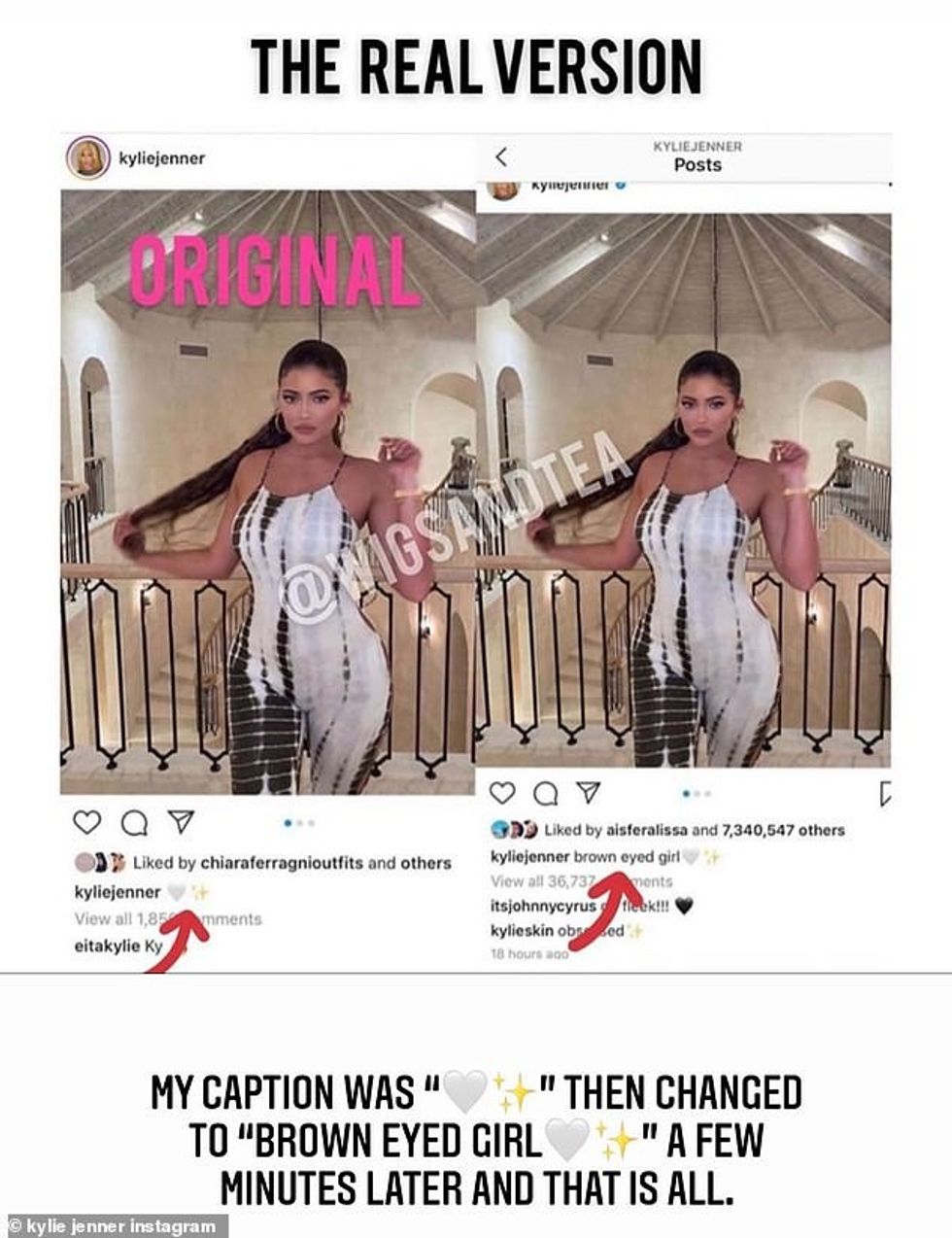Save right post with bookmark icon
The height and width of the screenshot is (1238, 952).
click(x=885, y=793)
